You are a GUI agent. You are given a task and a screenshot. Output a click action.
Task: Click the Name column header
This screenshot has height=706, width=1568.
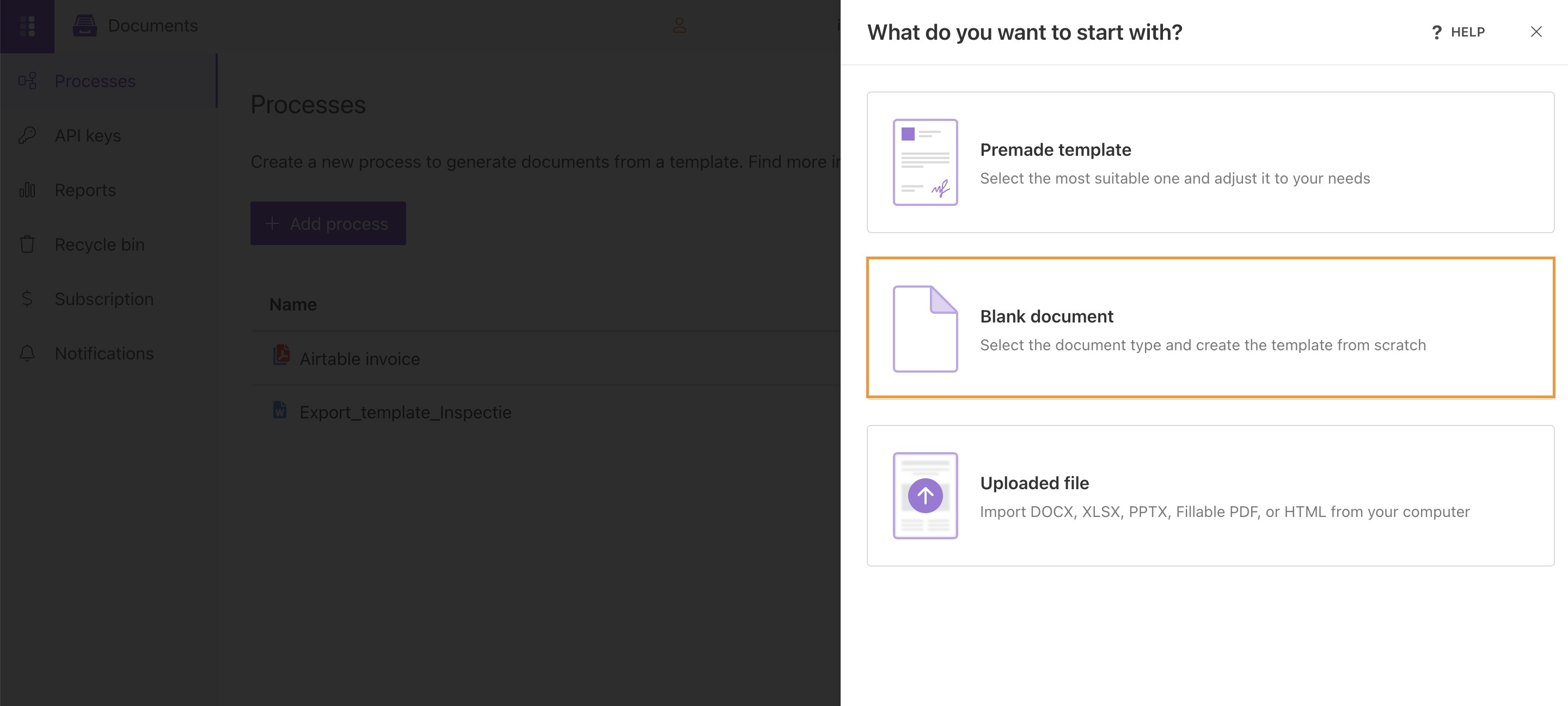(293, 304)
